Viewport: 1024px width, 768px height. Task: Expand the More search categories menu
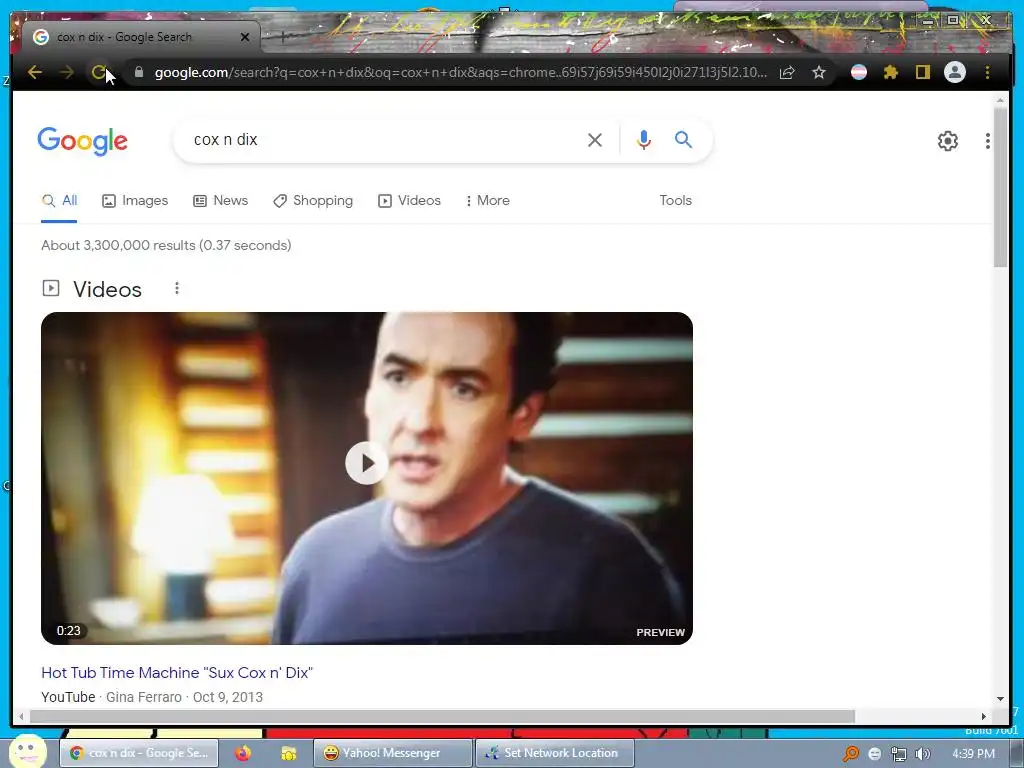488,201
